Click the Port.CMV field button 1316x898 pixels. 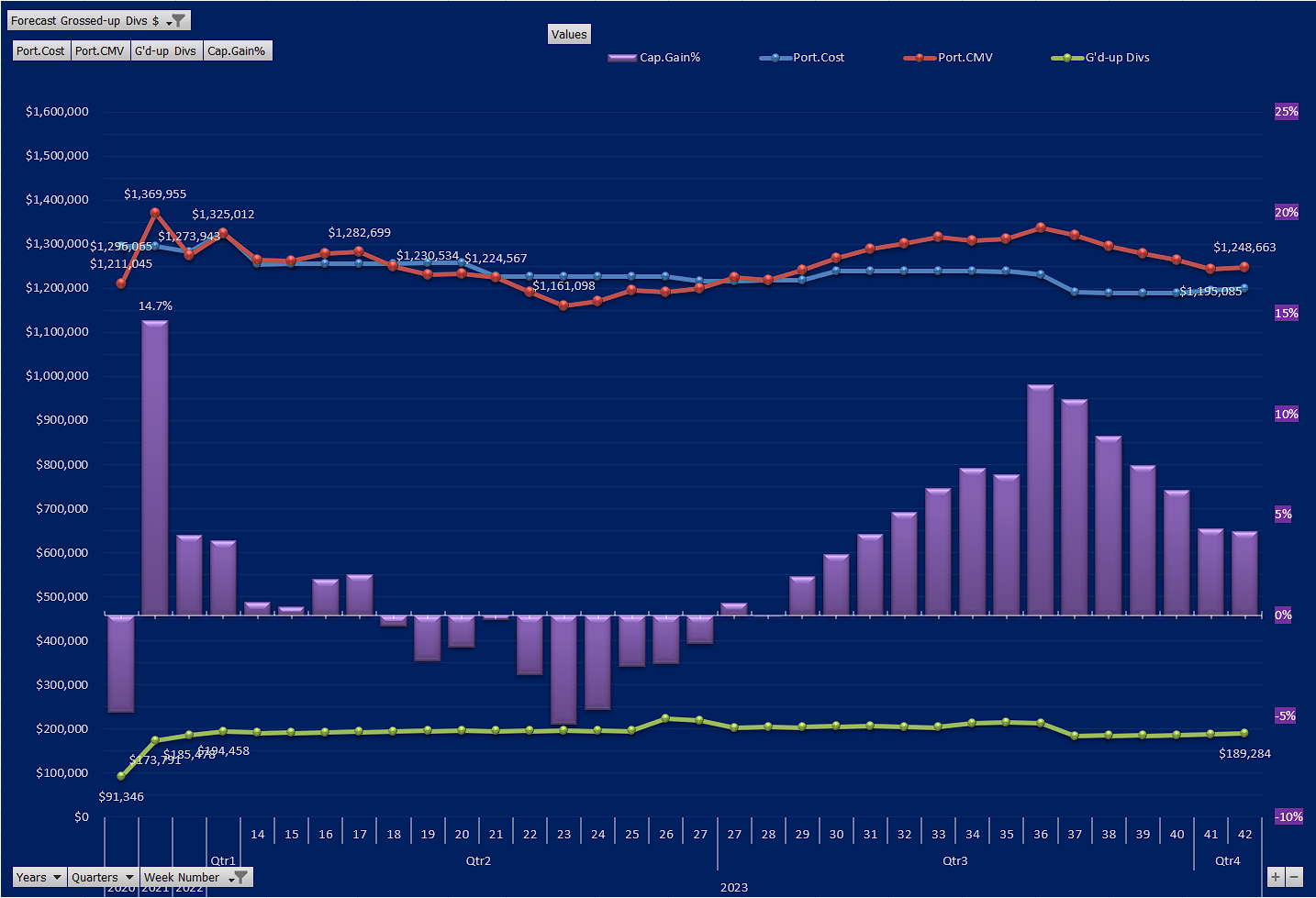click(x=100, y=51)
